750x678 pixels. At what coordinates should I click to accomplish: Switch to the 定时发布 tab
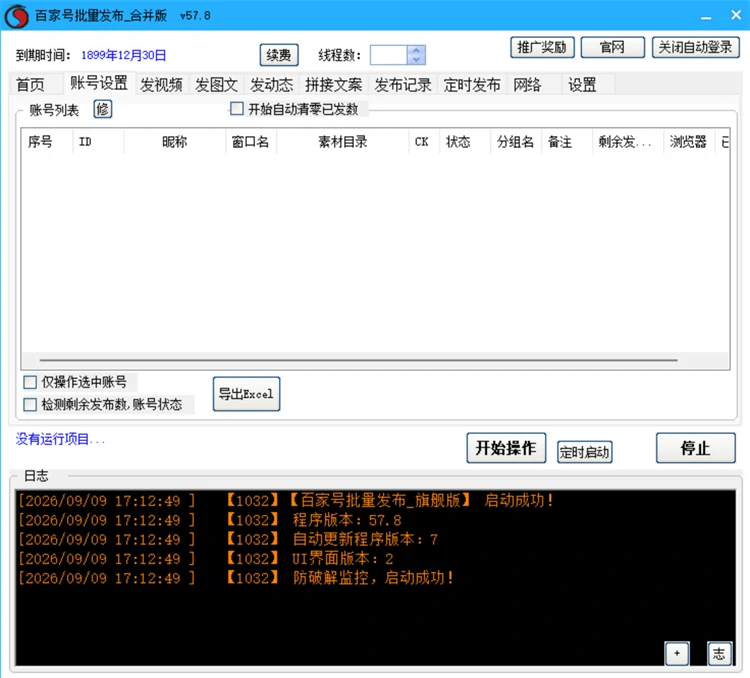472,85
